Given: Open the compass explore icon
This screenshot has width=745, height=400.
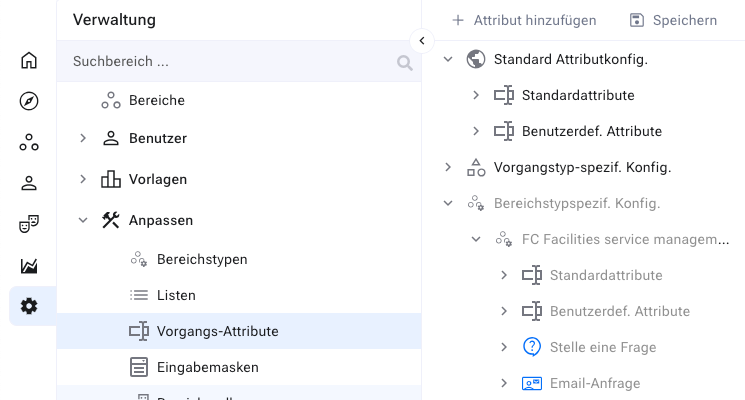Looking at the screenshot, I should click(x=29, y=101).
